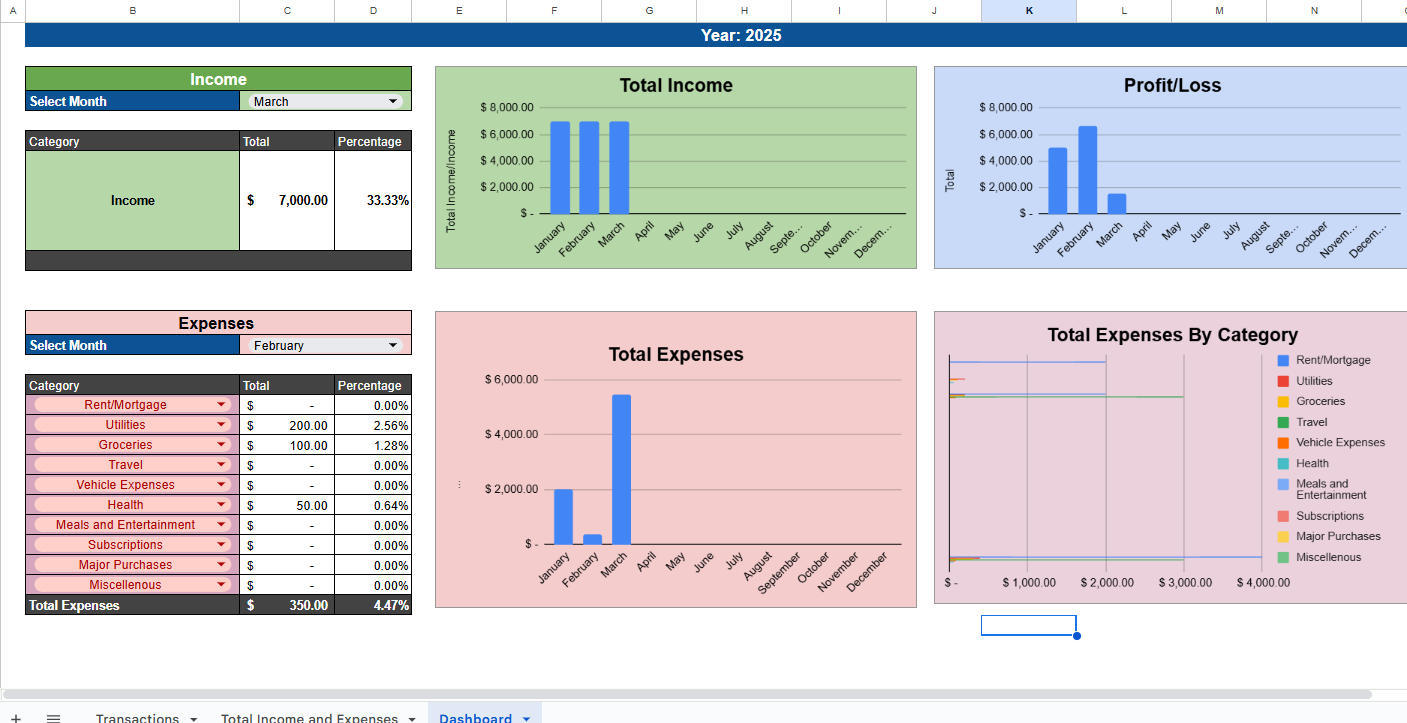Open the Dashboard tab dropdown menu

click(527, 719)
